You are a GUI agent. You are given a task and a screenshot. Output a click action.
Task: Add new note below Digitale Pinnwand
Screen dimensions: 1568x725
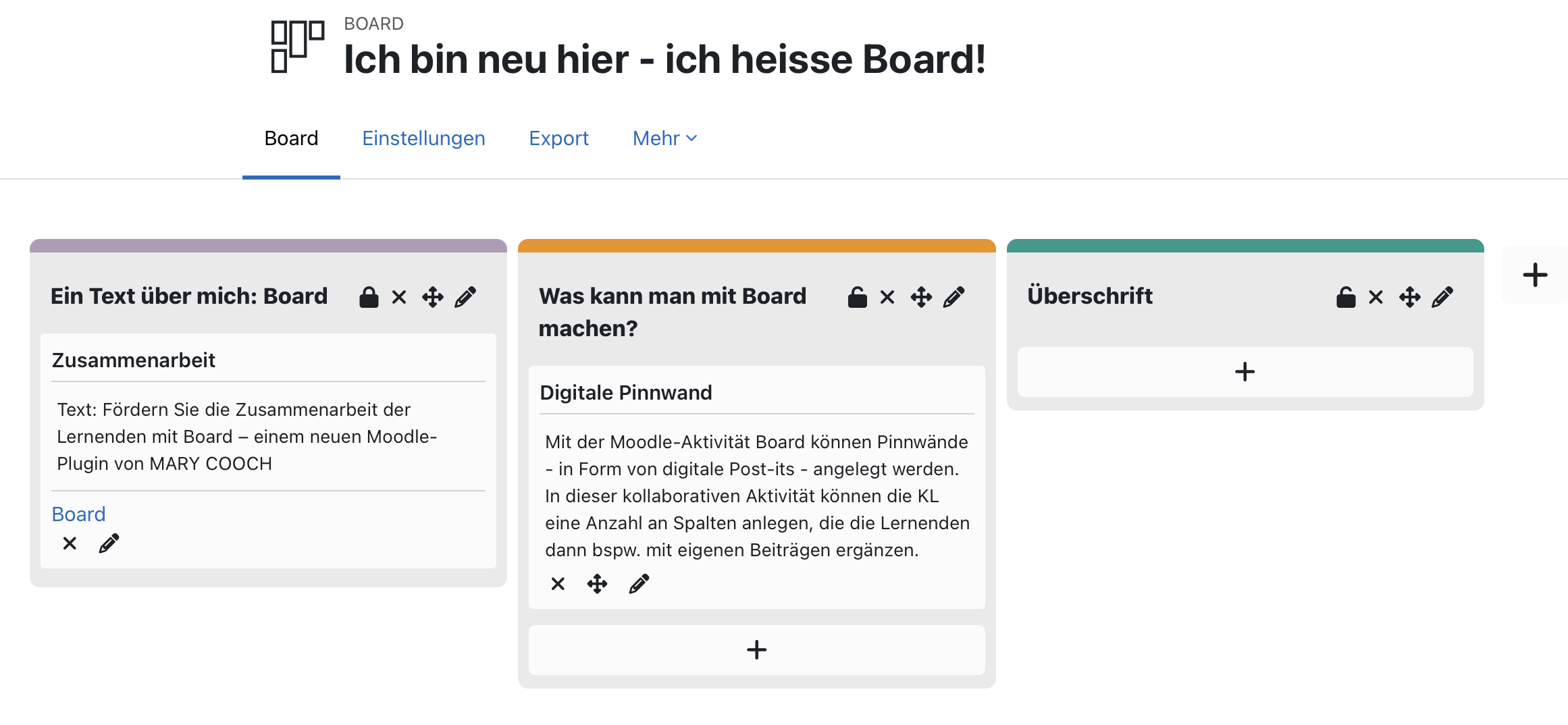point(756,650)
